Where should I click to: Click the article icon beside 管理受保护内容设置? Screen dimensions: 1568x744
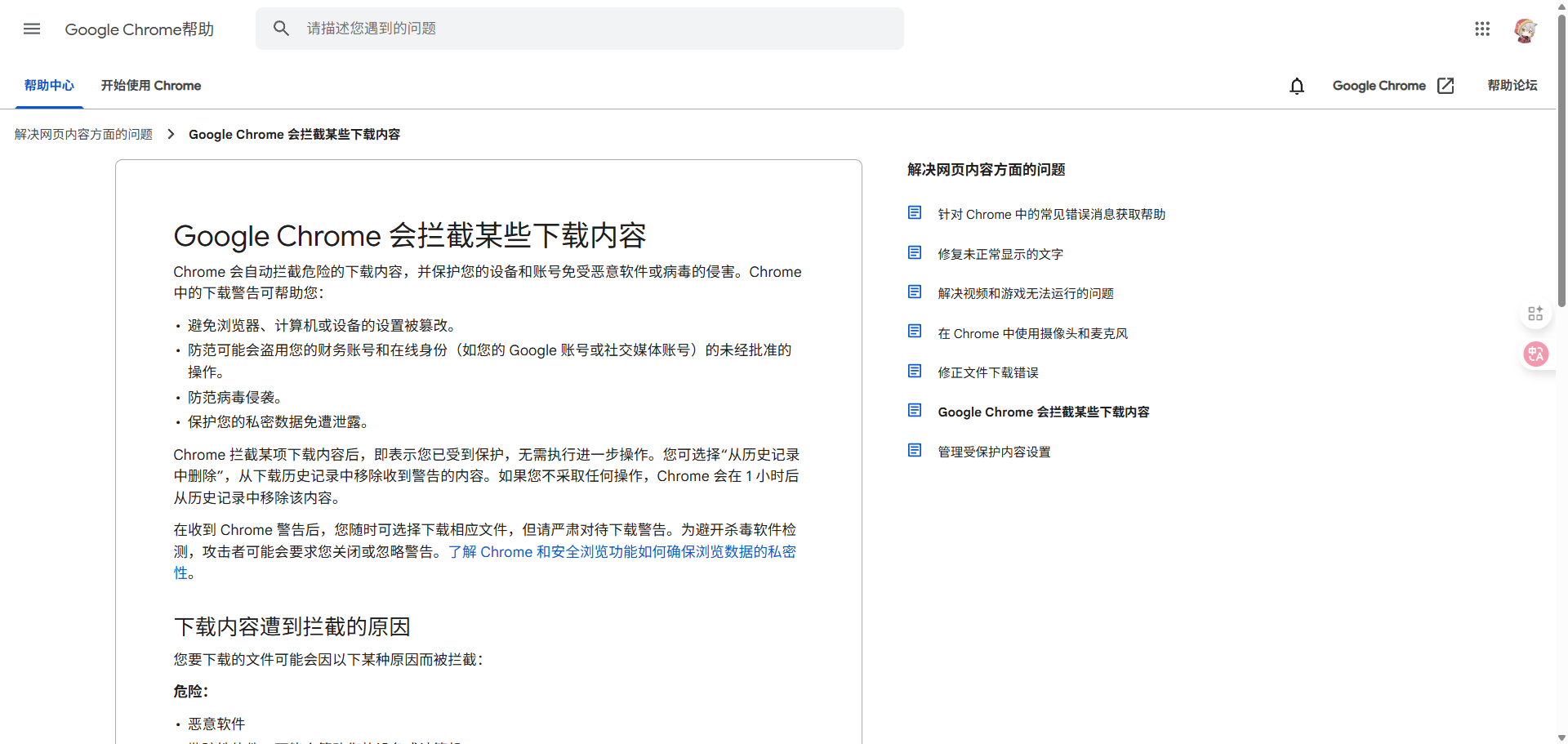pos(915,451)
